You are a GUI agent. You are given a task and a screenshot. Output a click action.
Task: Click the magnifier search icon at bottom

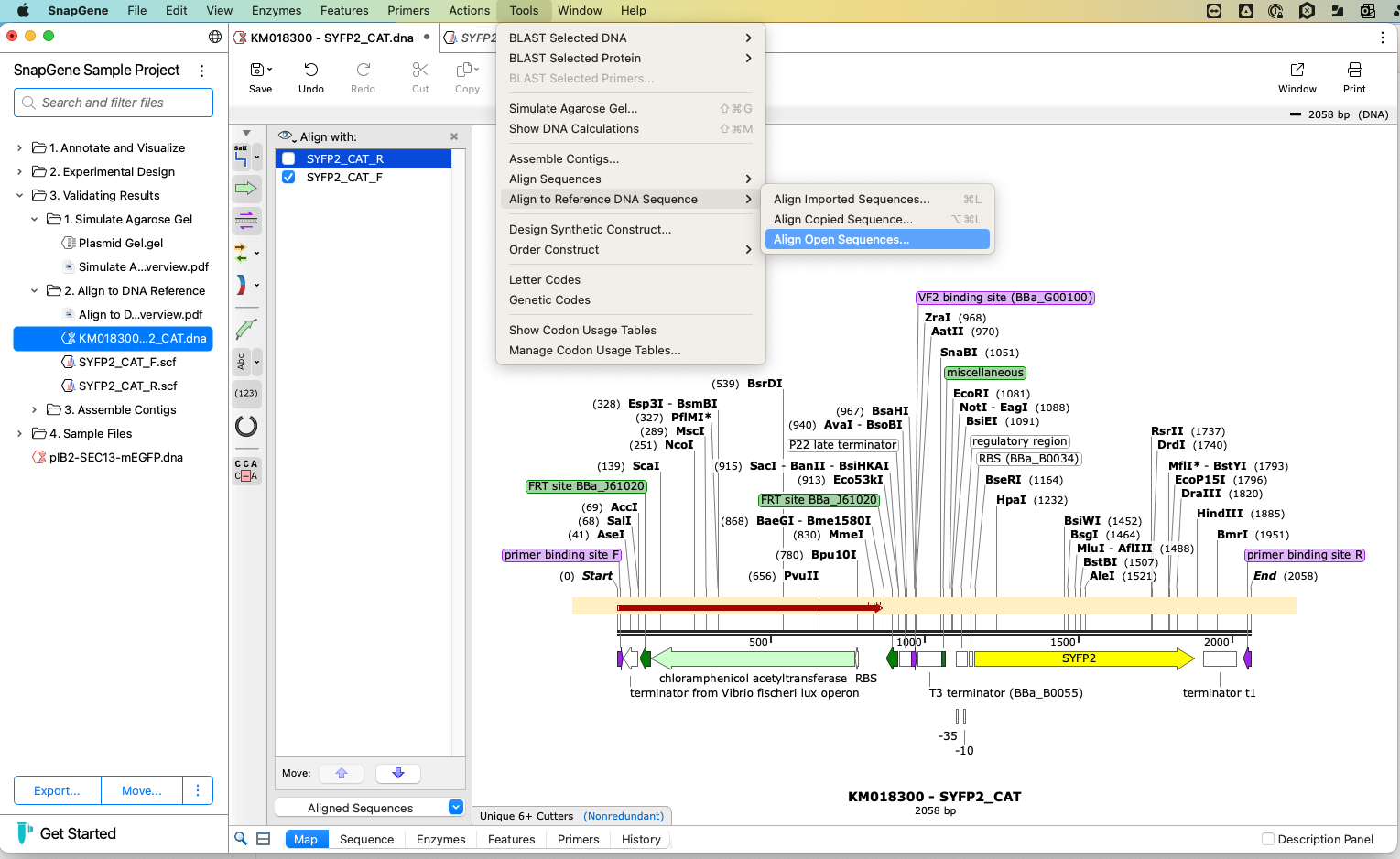[241, 839]
